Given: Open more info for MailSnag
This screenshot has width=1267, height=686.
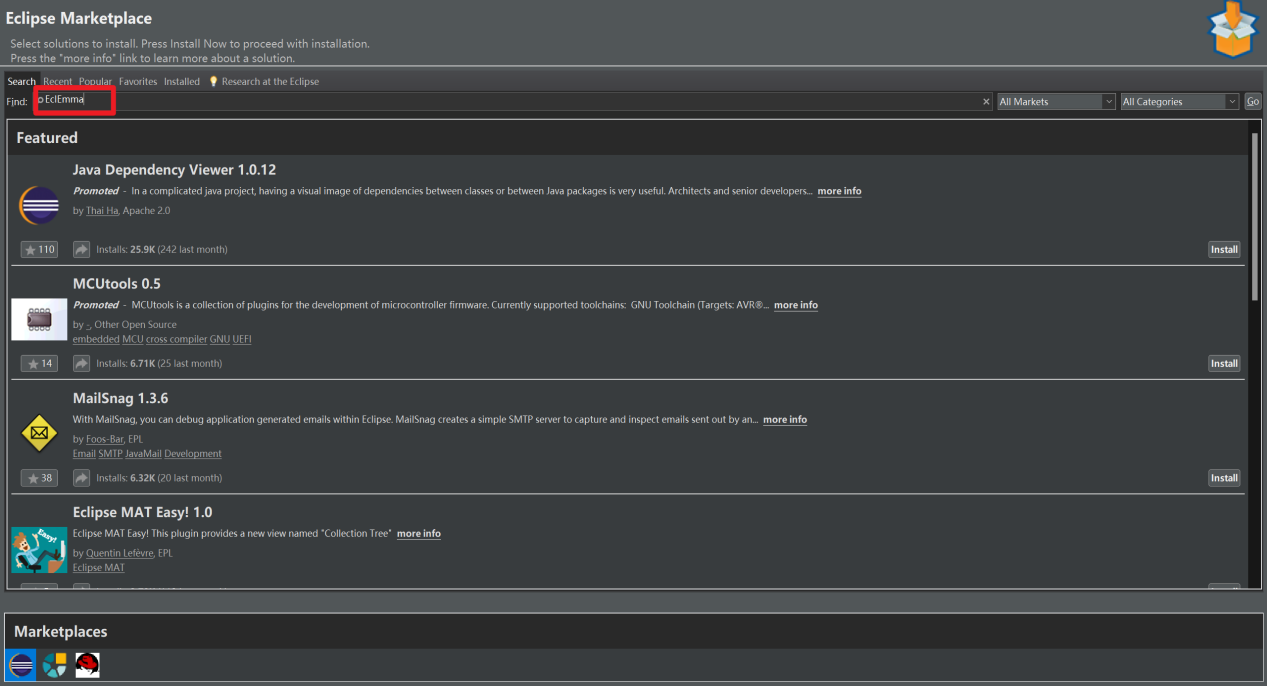Looking at the screenshot, I should tap(785, 420).
